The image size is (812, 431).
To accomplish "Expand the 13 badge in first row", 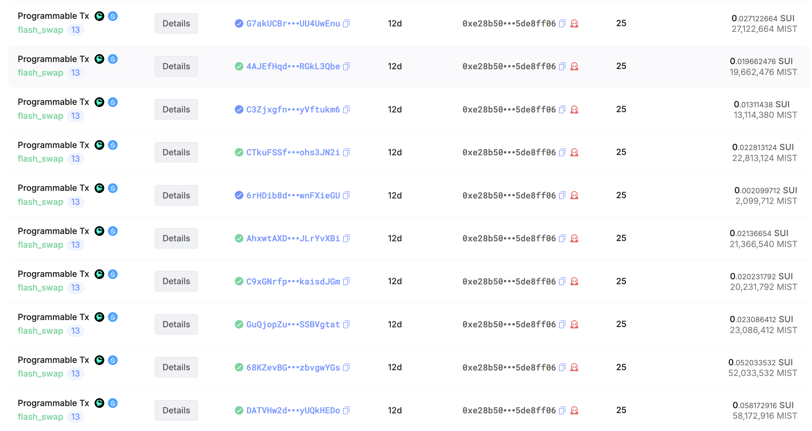I will coord(76,30).
